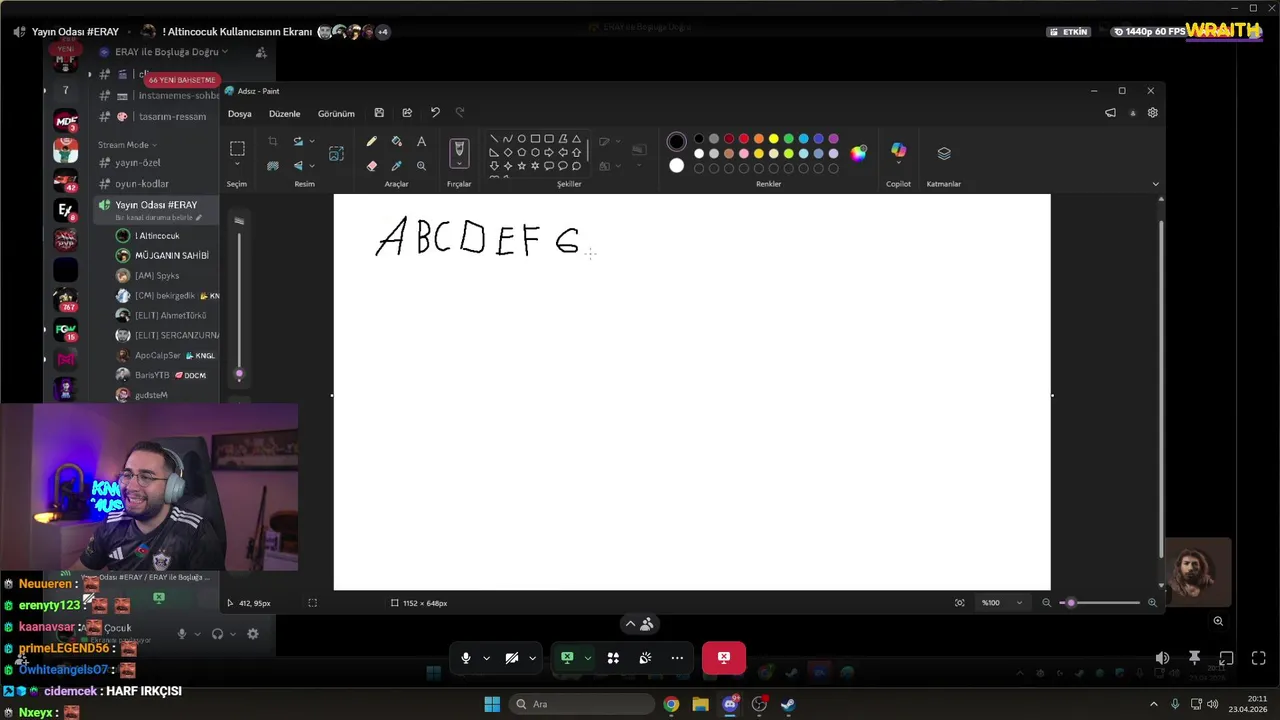Click Yayın Odası #ERAY voice channel
This screenshot has width=1280, height=720.
click(x=156, y=205)
